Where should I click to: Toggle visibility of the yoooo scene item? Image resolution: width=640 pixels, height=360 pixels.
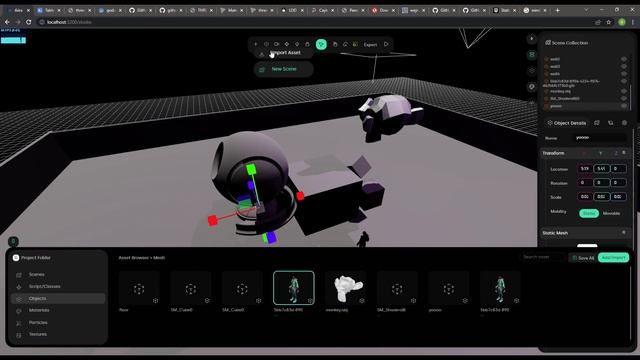624,106
